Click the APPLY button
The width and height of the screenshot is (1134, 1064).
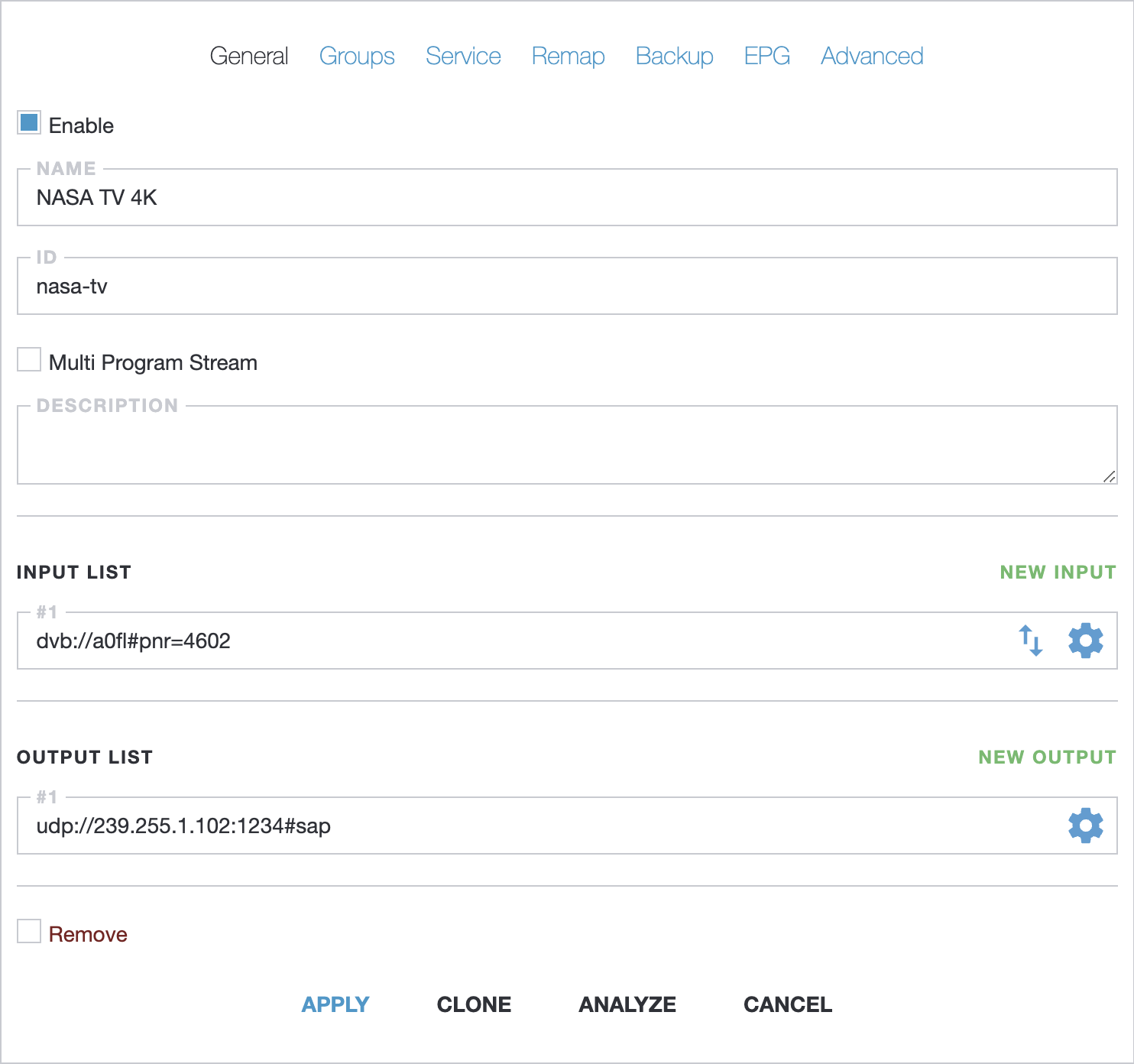tap(335, 1004)
